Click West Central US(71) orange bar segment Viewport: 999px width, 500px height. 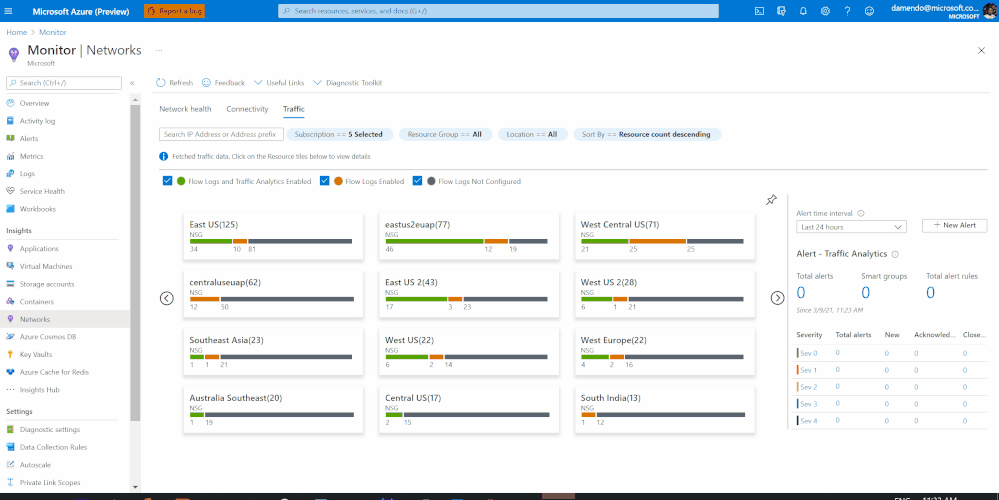coord(658,241)
